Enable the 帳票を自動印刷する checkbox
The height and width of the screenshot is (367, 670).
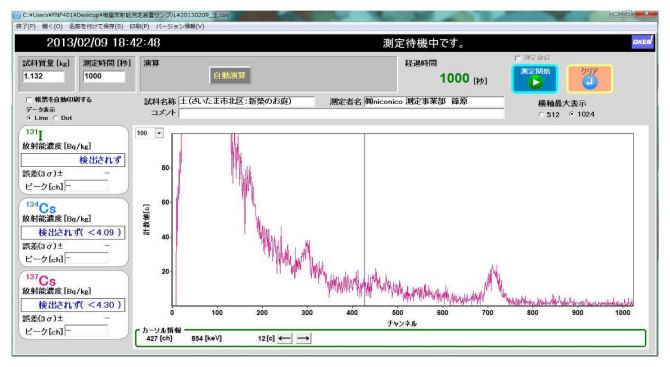click(x=29, y=100)
